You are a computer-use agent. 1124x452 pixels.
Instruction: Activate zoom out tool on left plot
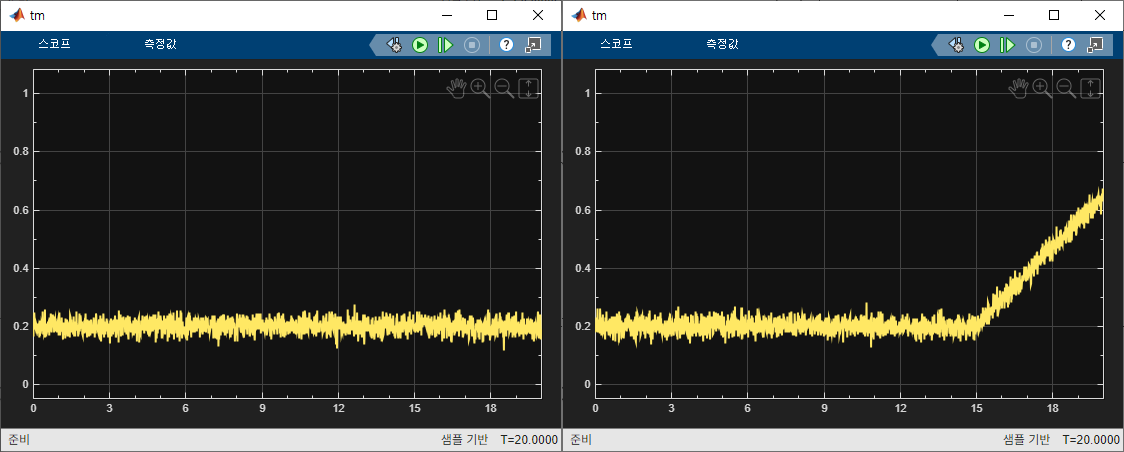tap(504, 88)
